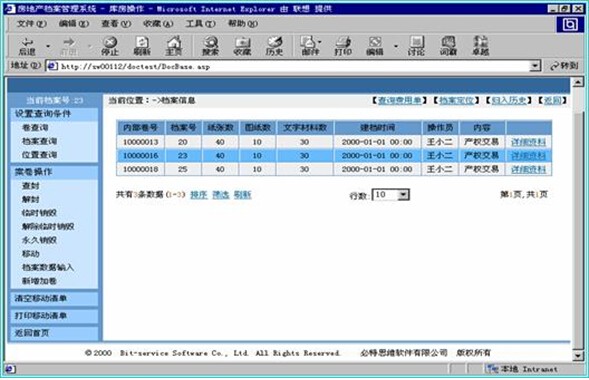Click the Back (后退) toolbar icon
Screen dimensions: 589x380
pyautogui.click(x=27, y=46)
